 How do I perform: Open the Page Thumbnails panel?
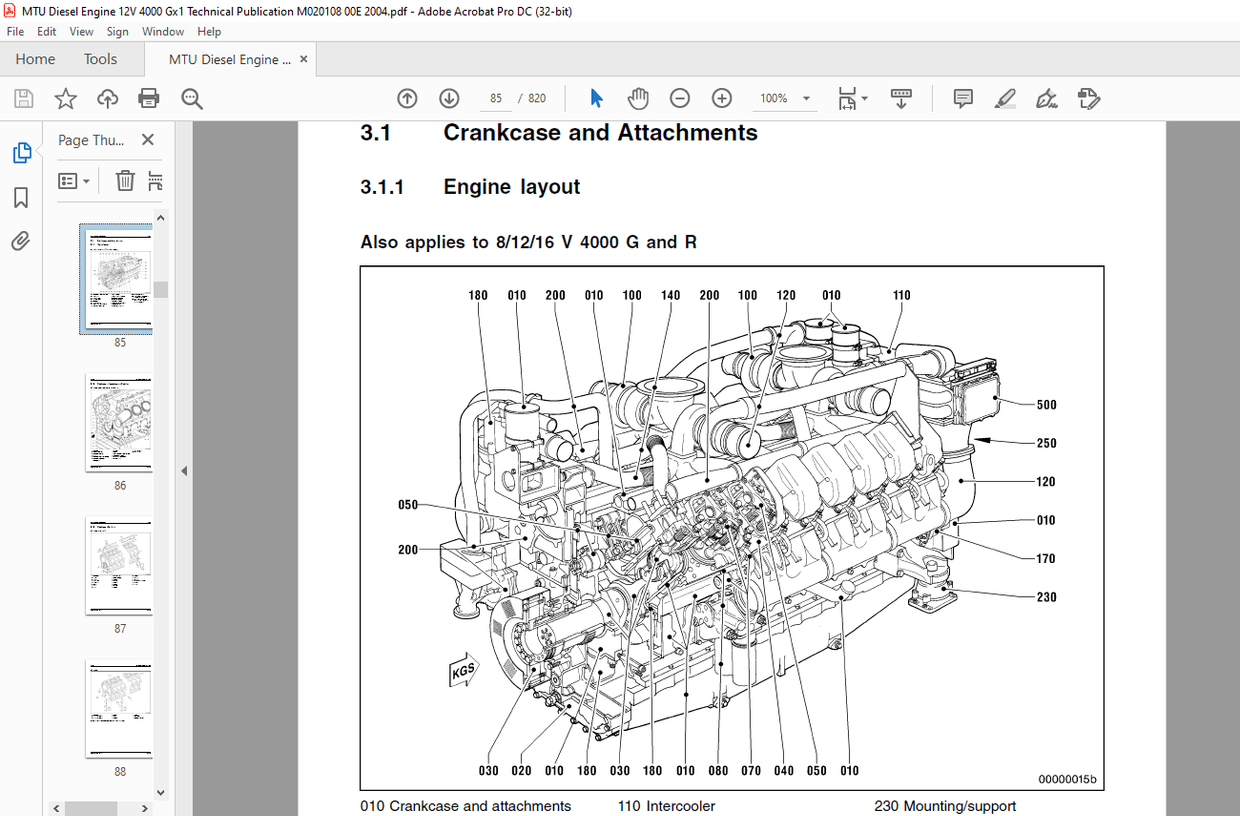22,153
